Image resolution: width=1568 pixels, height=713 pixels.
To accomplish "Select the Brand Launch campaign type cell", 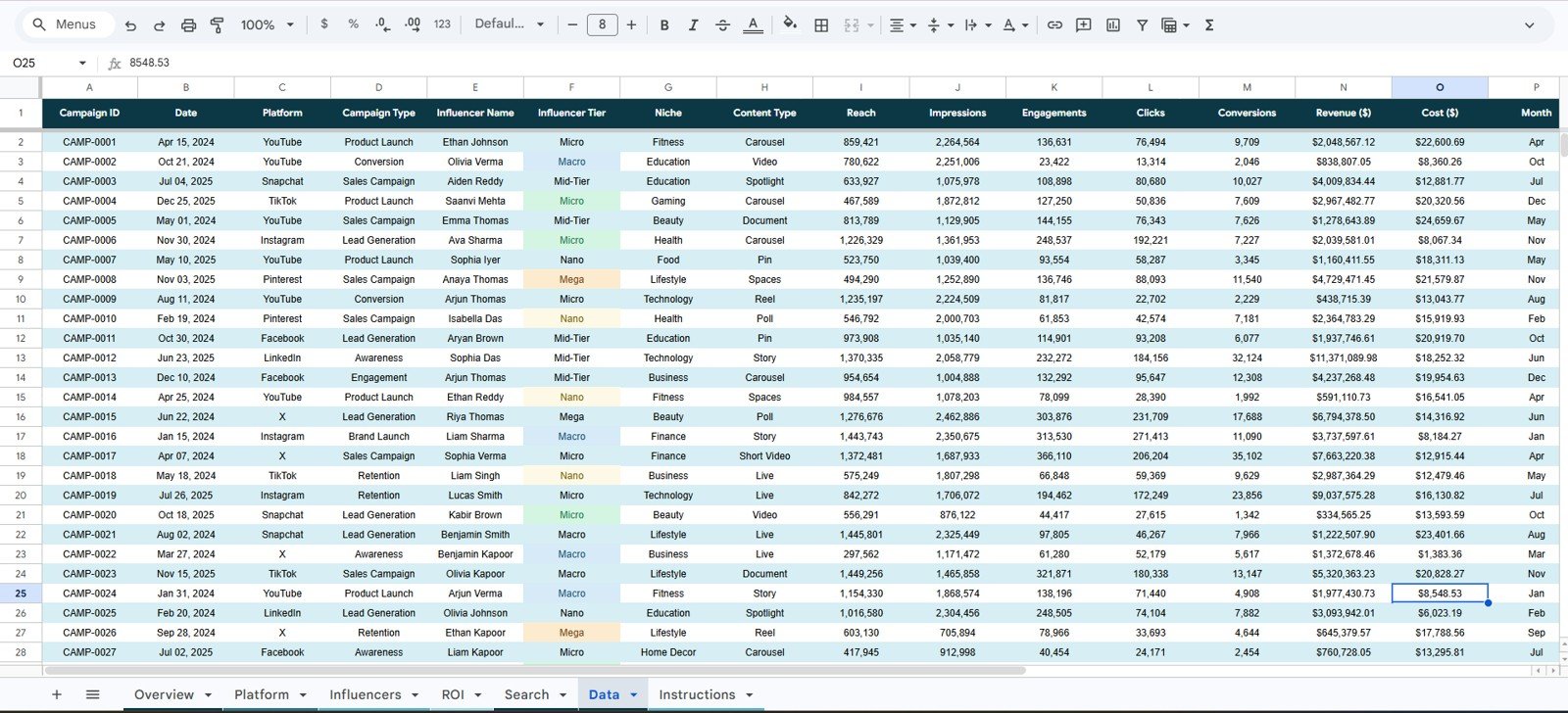I will click(379, 437).
